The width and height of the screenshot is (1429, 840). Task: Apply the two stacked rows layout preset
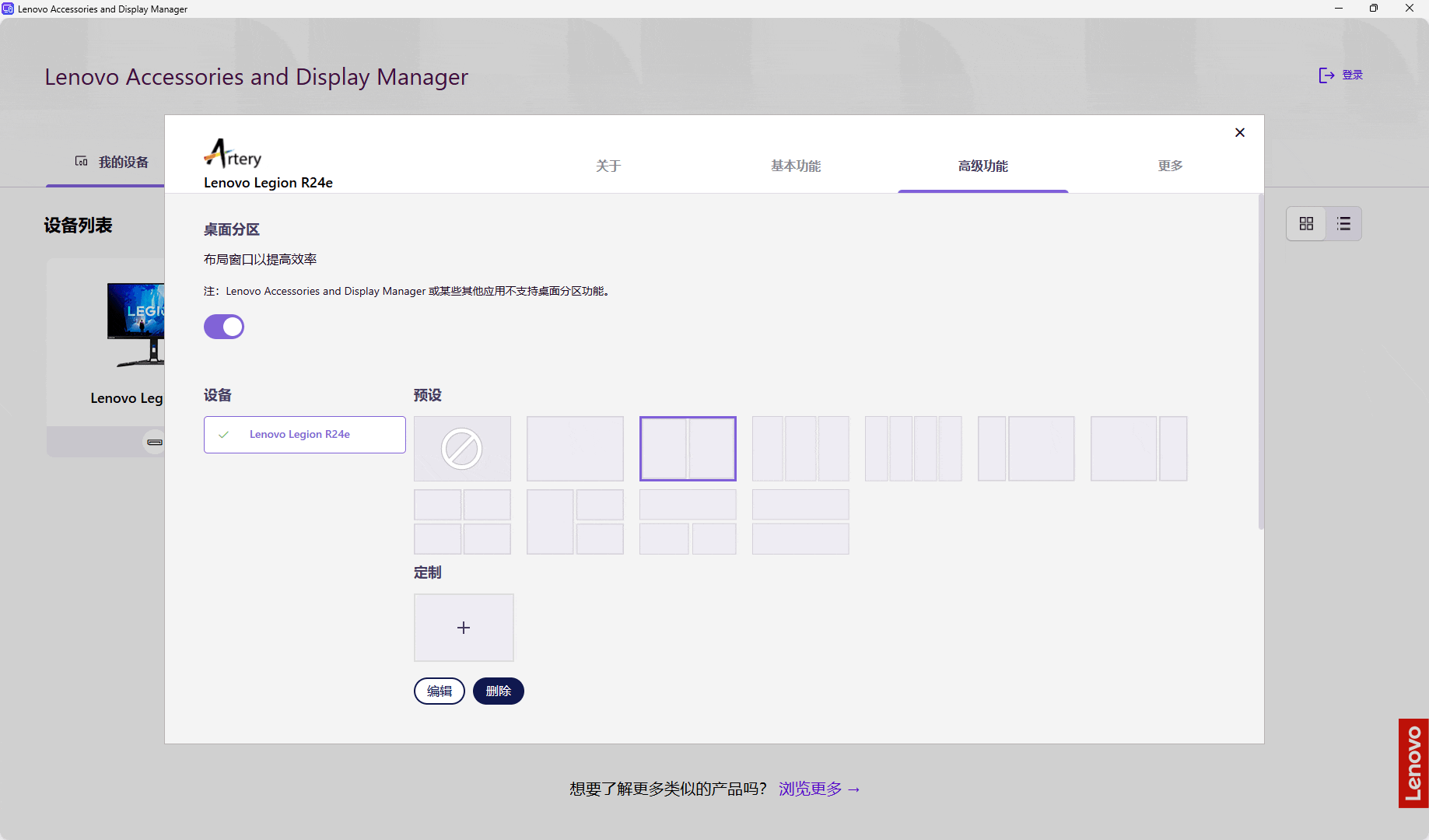pyautogui.click(x=800, y=522)
